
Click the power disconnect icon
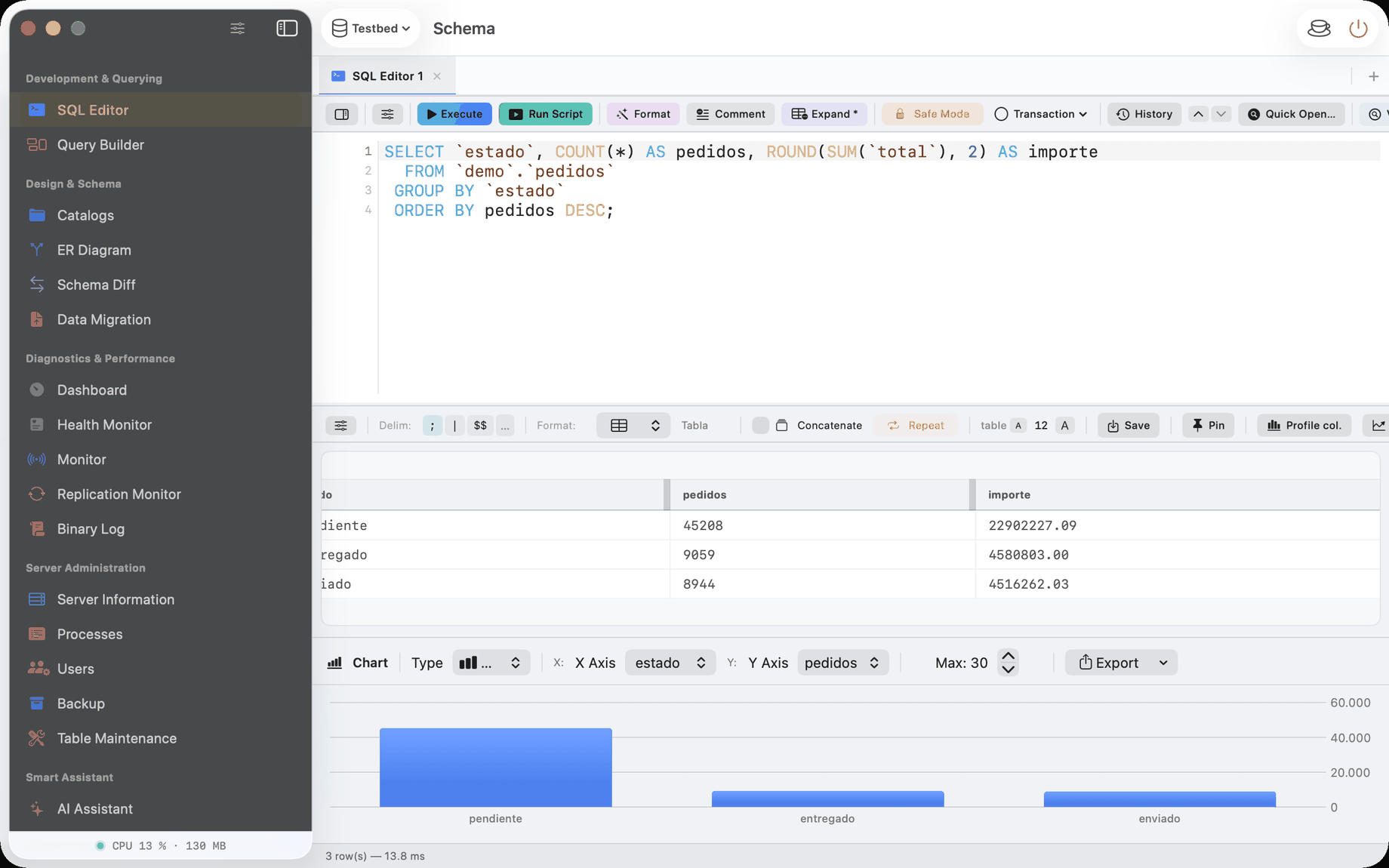click(1358, 28)
